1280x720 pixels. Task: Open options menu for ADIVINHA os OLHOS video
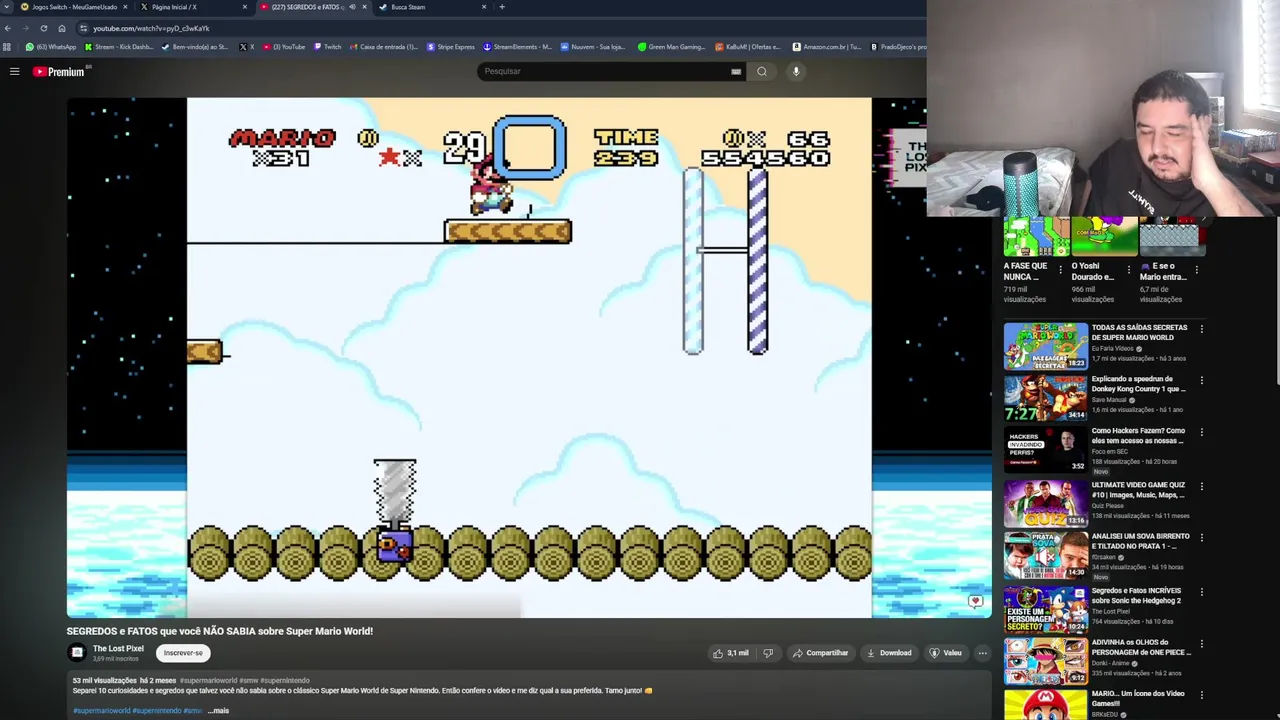click(x=1202, y=644)
